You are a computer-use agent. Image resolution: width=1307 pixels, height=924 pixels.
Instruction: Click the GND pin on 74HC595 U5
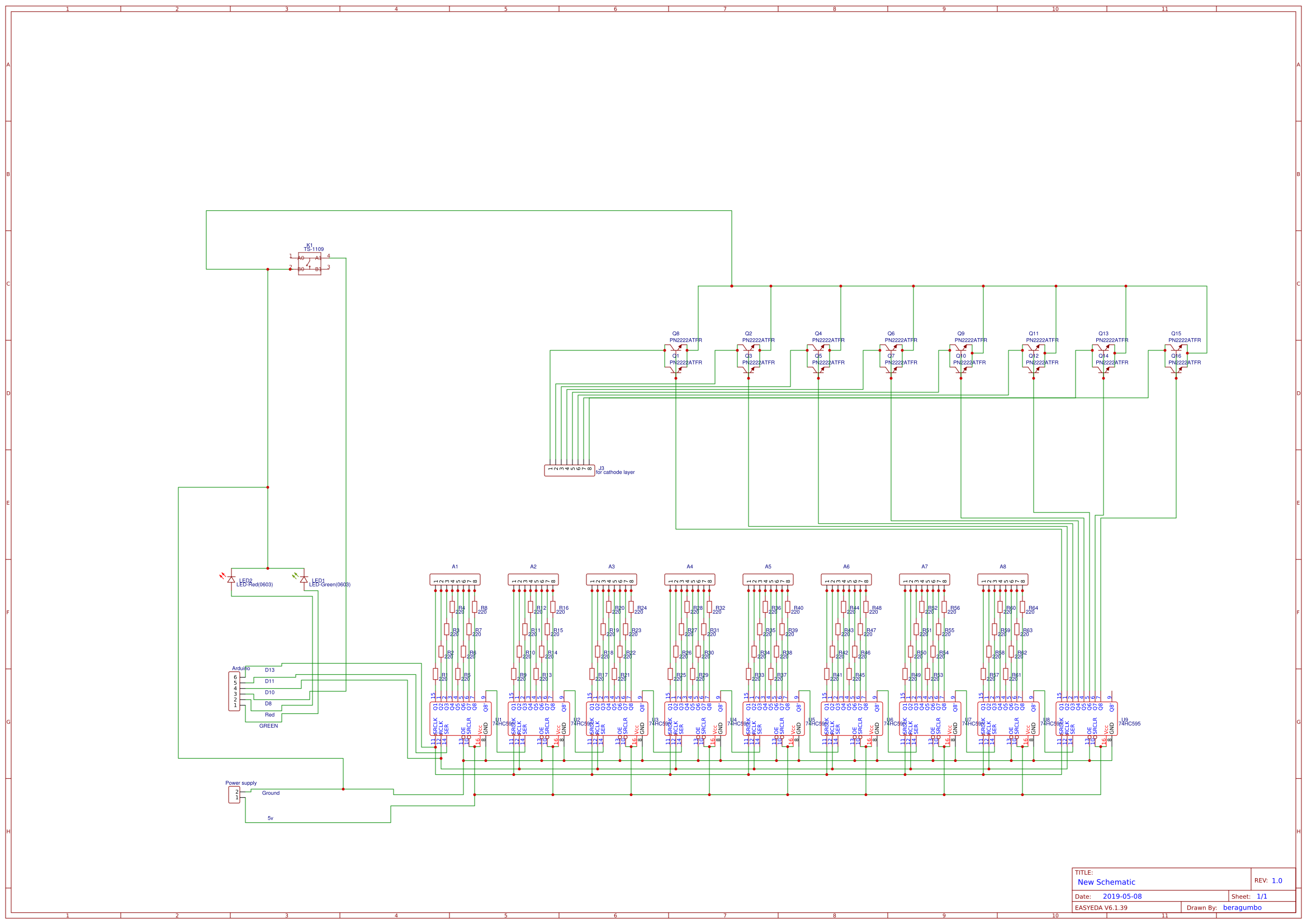pos(801,729)
